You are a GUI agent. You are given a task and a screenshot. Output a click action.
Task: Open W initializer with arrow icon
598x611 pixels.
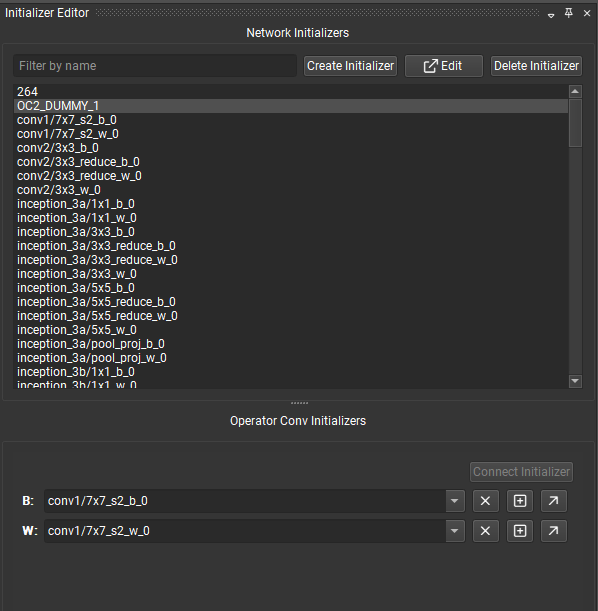[554, 531]
